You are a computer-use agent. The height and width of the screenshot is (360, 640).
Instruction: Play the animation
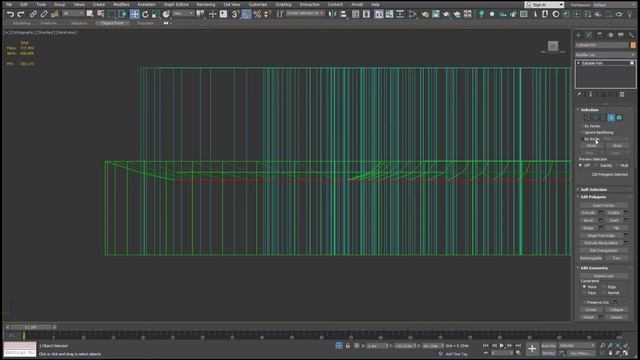[x=502, y=346]
